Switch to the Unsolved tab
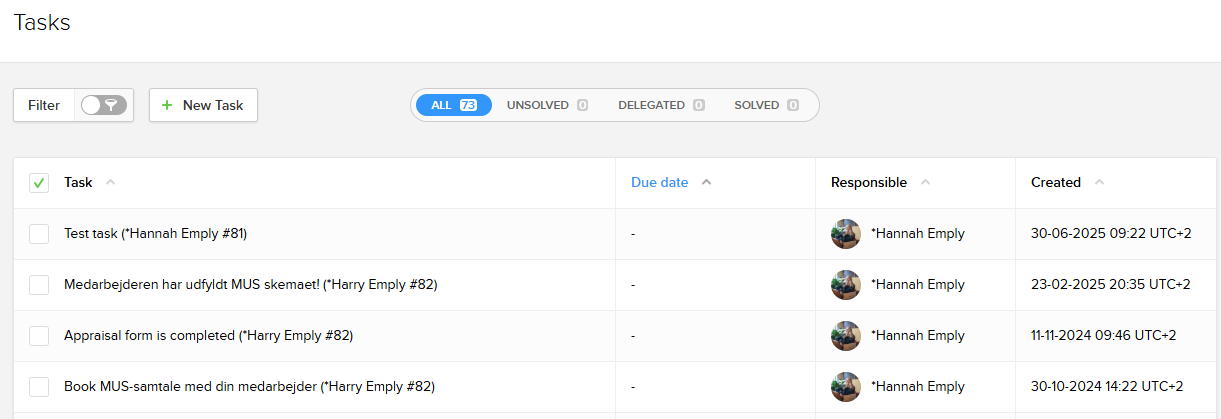 point(546,105)
